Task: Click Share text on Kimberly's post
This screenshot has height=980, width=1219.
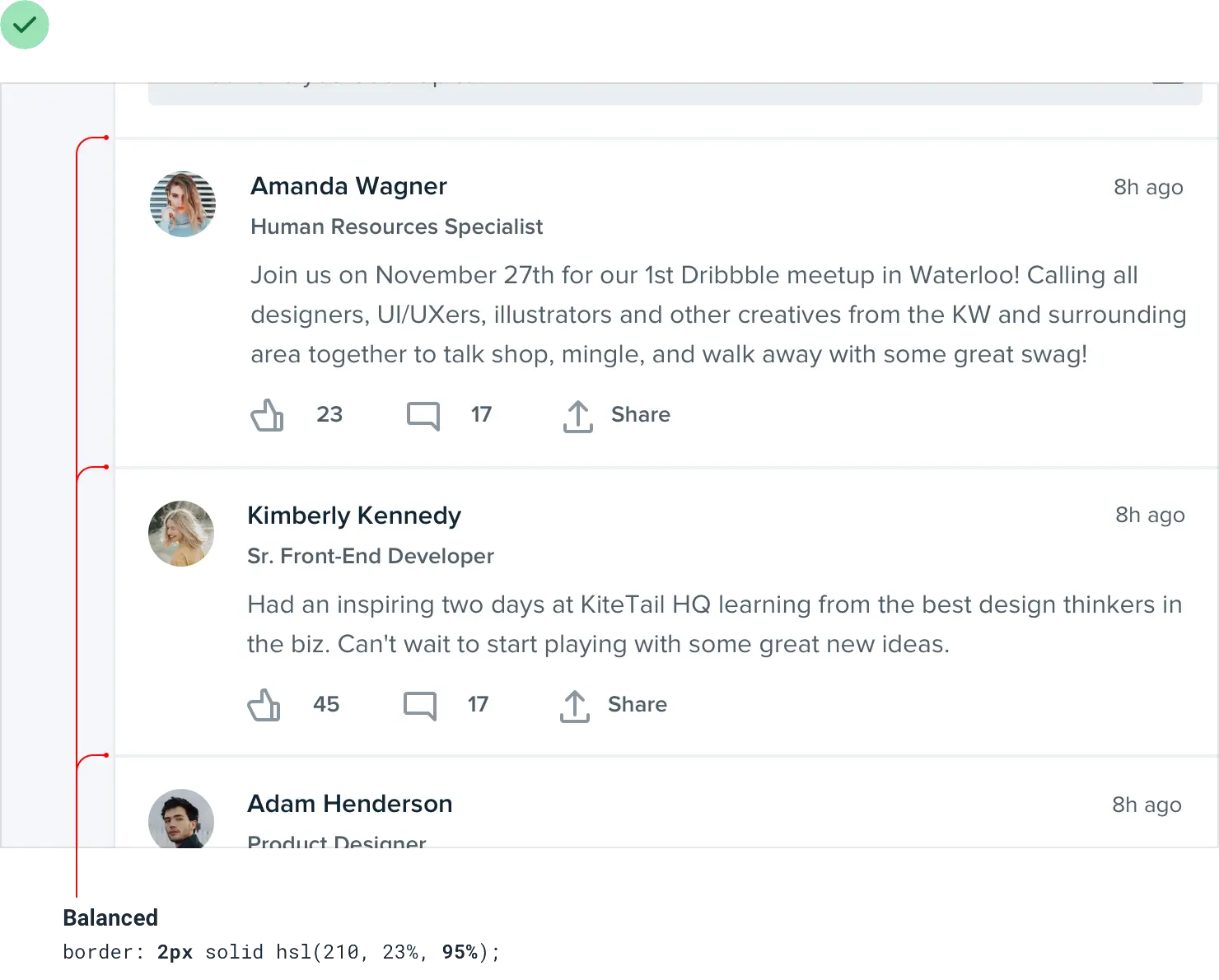Action: pyautogui.click(x=638, y=704)
